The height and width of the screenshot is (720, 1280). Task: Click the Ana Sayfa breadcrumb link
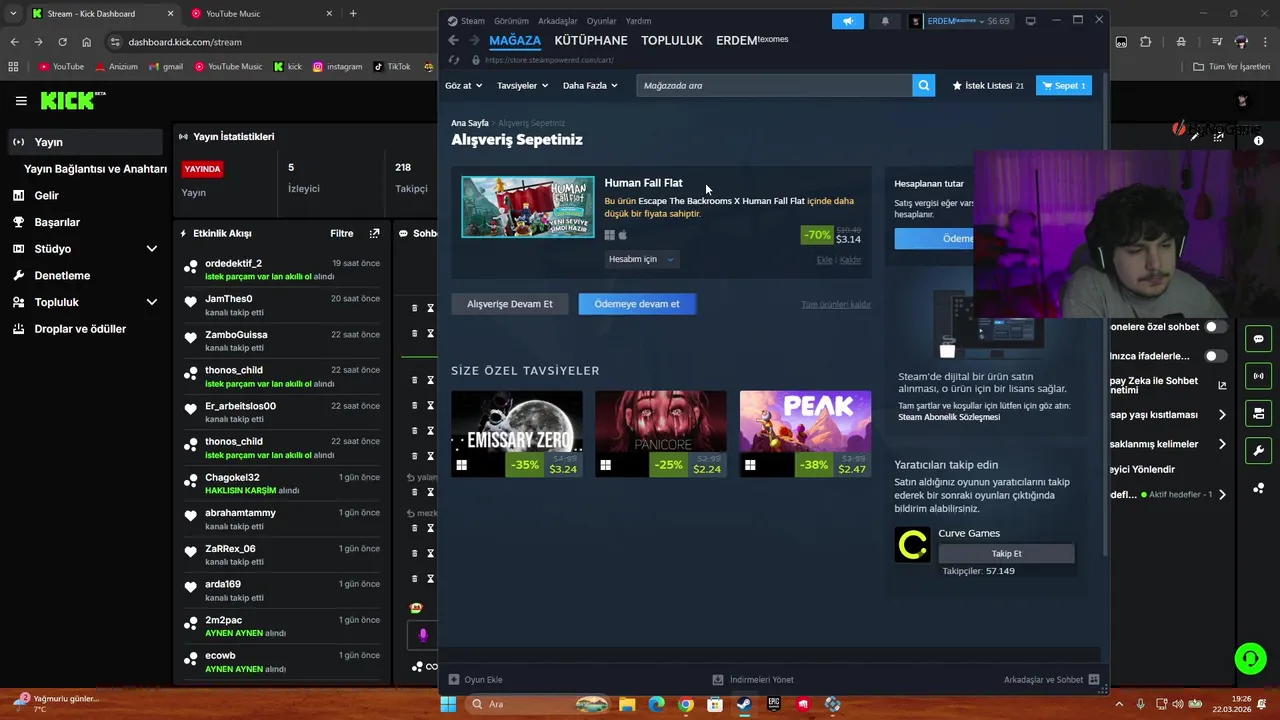coord(470,123)
